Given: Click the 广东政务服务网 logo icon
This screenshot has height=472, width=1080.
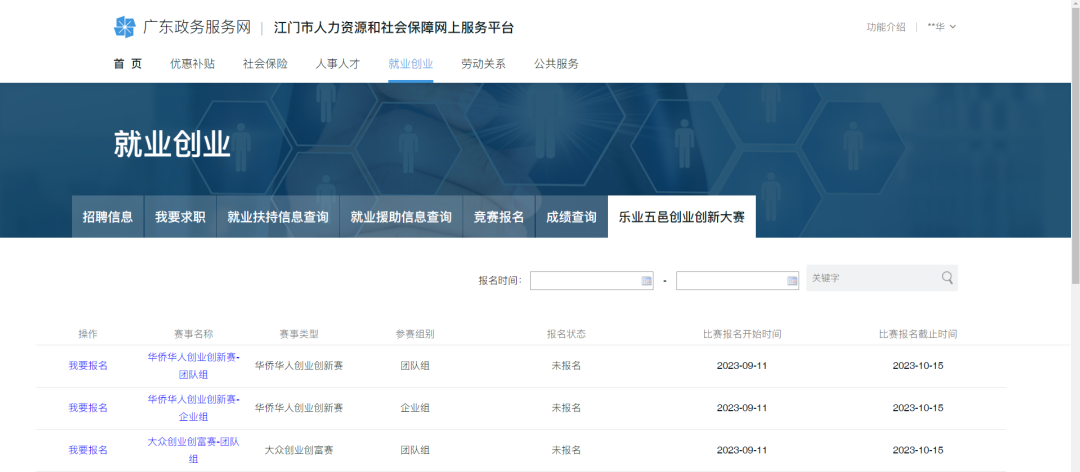Looking at the screenshot, I should click(125, 27).
